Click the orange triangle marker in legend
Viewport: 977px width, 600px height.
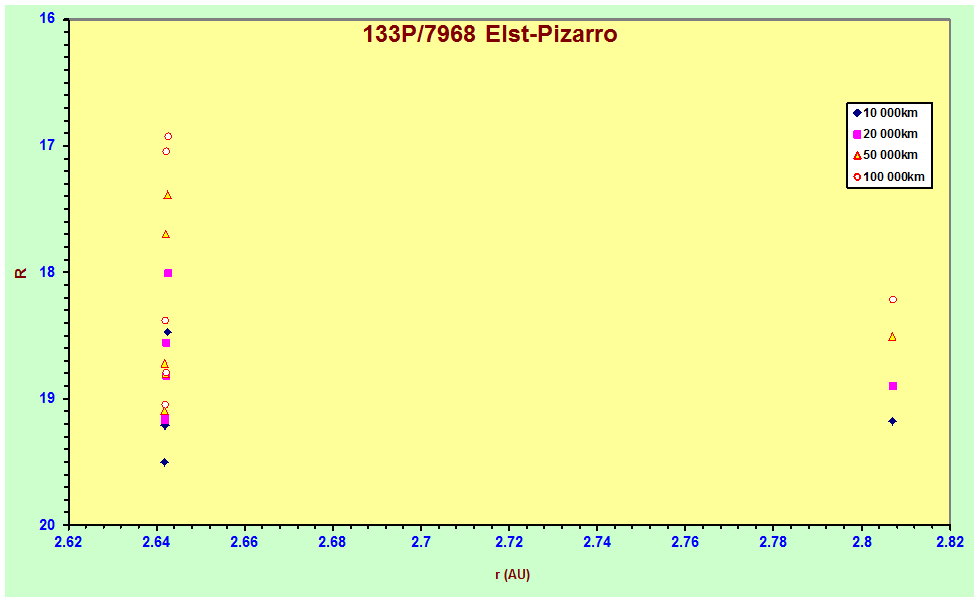[857, 155]
